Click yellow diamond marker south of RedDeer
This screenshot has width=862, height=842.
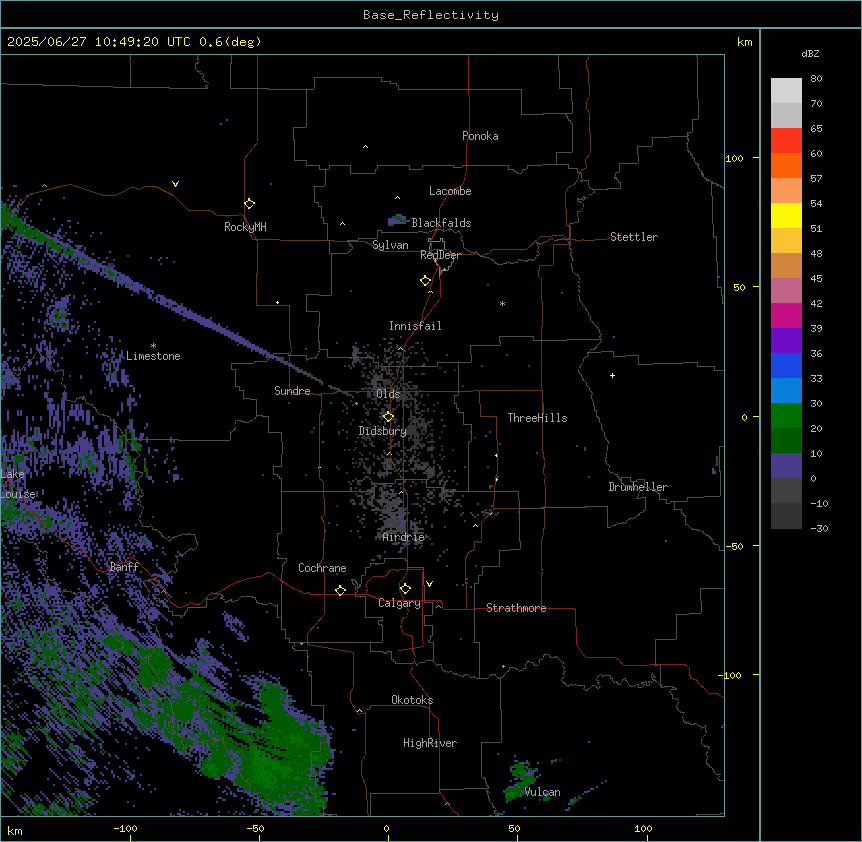coord(426,281)
